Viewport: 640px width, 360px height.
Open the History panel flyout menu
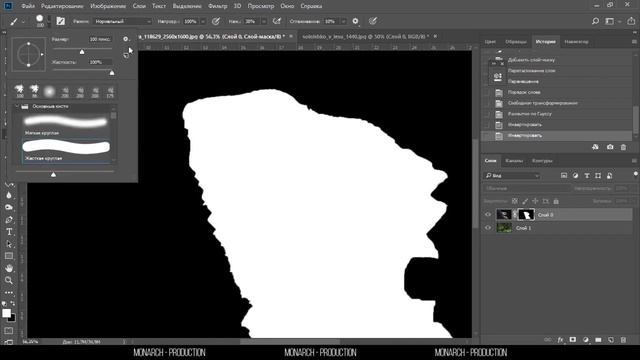tap(634, 42)
